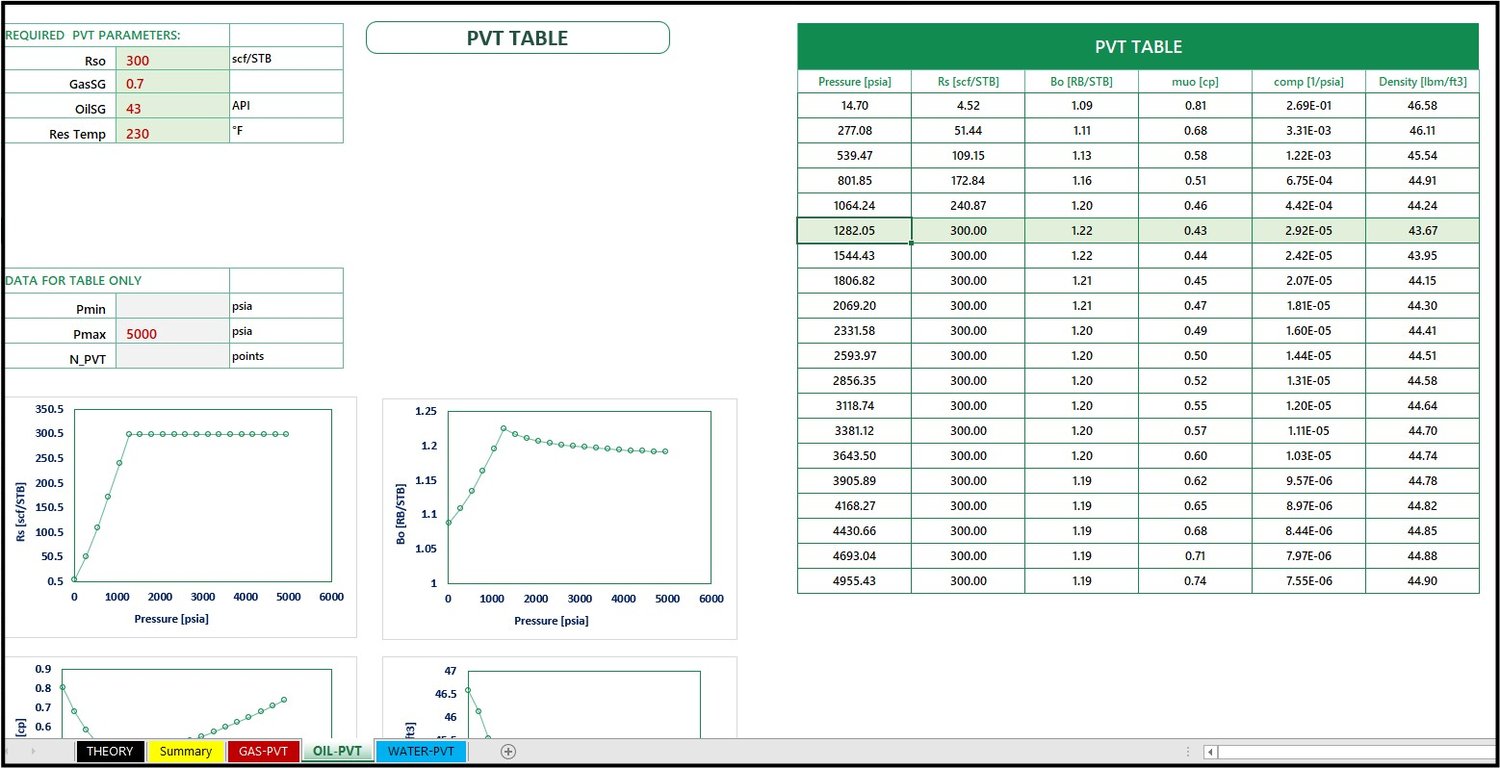Click the horizontal scrollbar left arrow

click(1210, 752)
